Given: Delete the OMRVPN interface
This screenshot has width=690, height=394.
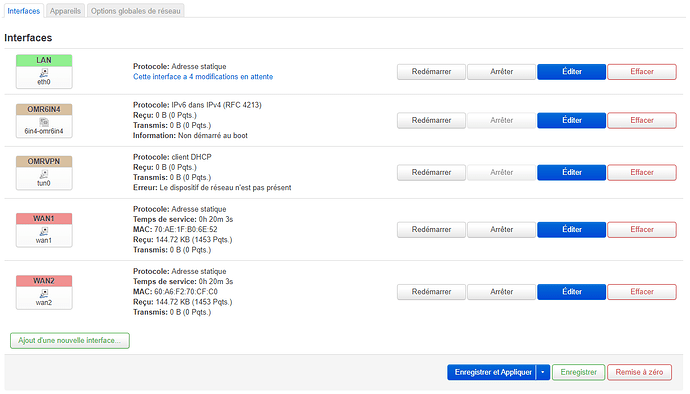Looking at the screenshot, I should (642, 173).
